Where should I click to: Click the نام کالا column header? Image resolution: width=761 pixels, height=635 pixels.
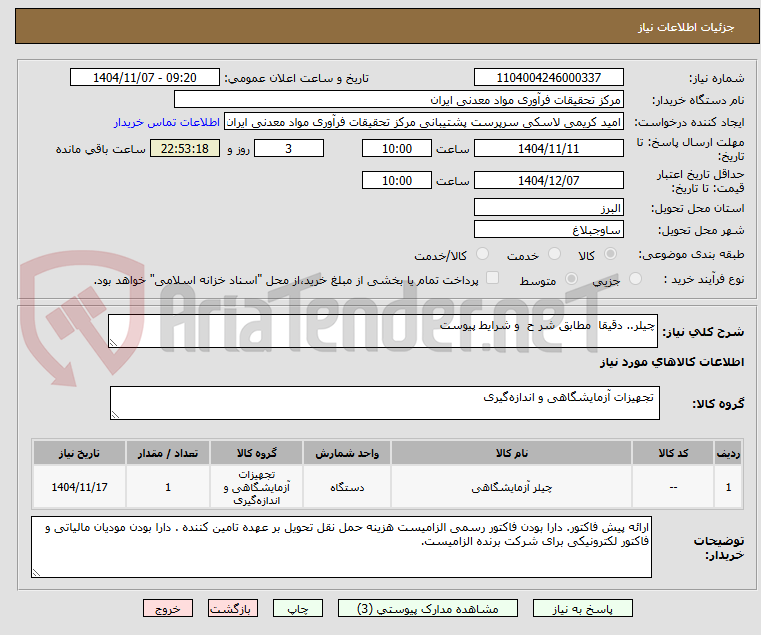pyautogui.click(x=512, y=453)
